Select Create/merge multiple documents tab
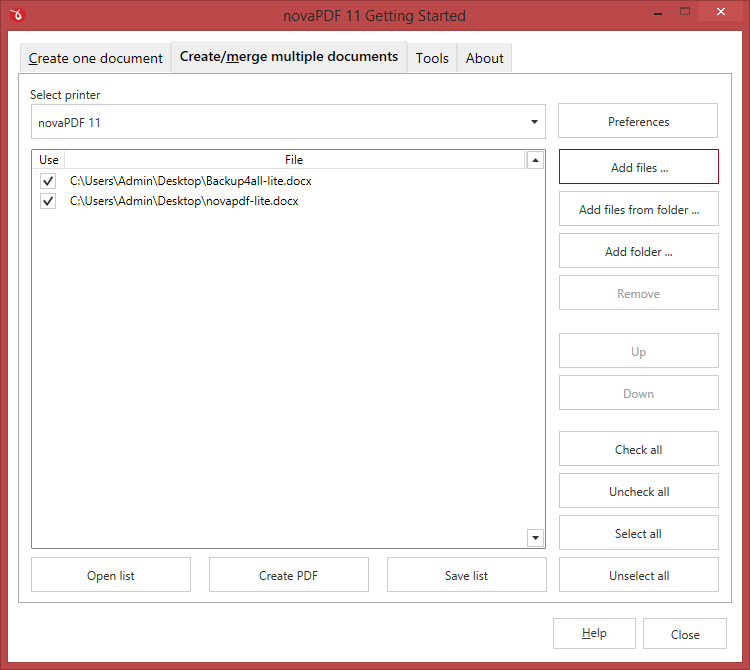The width and height of the screenshot is (750, 670). click(289, 56)
